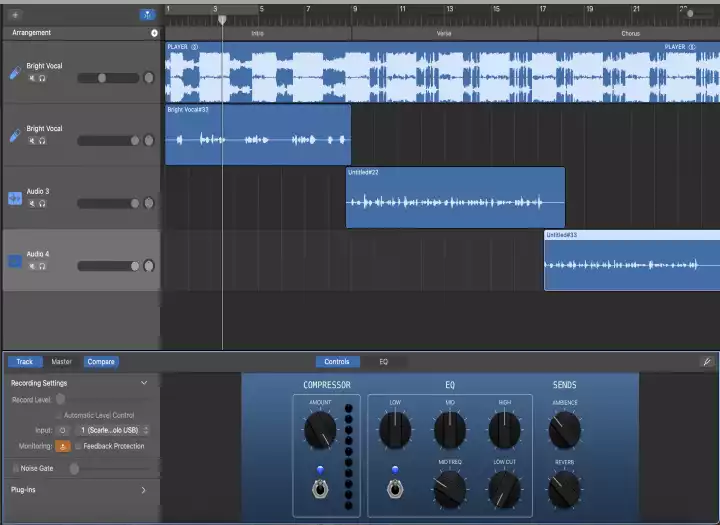This screenshot has height=525, width=720.
Task: Toggle the Feedback Protection checkbox
Action: (x=79, y=446)
